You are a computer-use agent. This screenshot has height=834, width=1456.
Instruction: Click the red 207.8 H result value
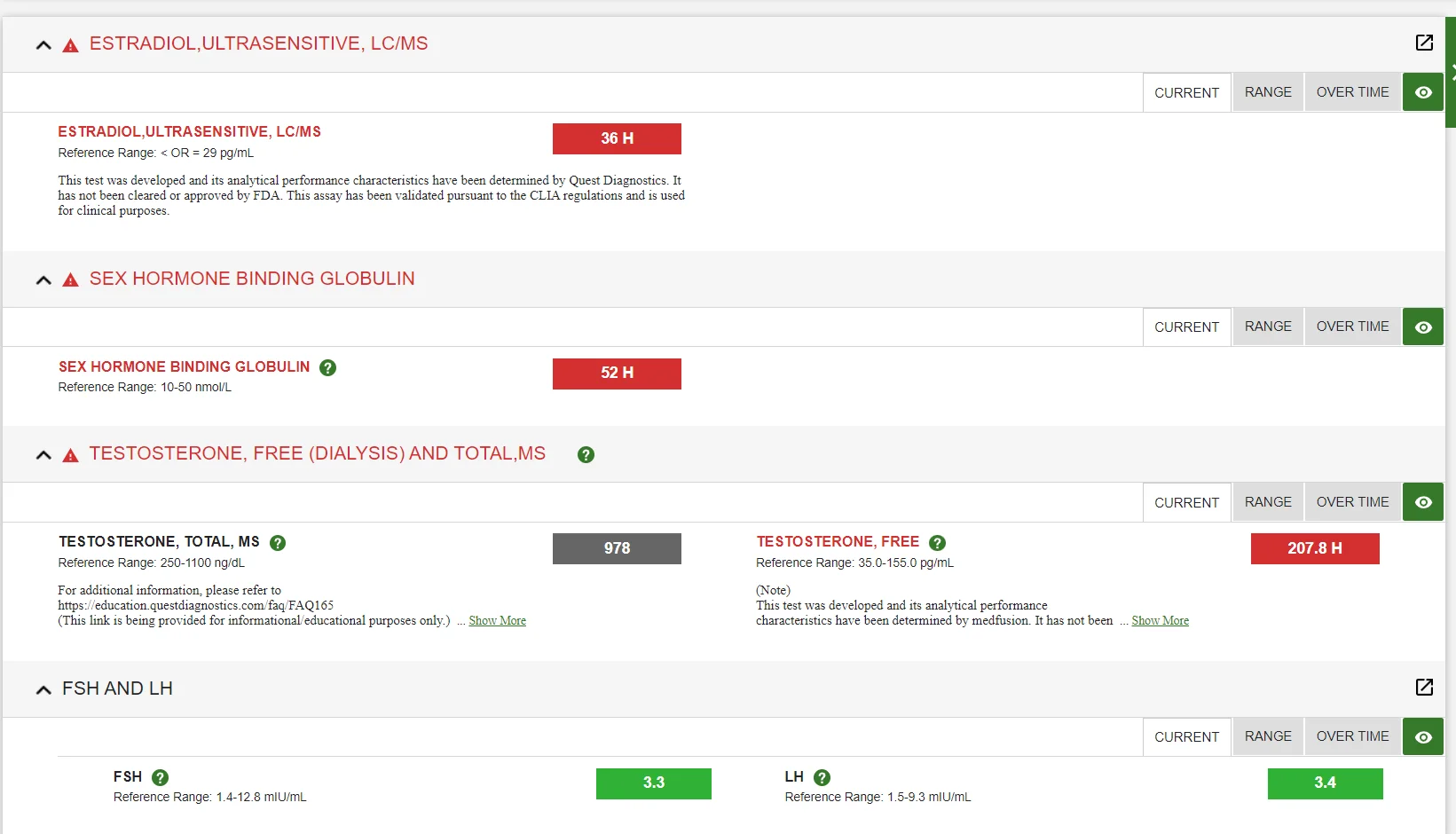[x=1314, y=548]
